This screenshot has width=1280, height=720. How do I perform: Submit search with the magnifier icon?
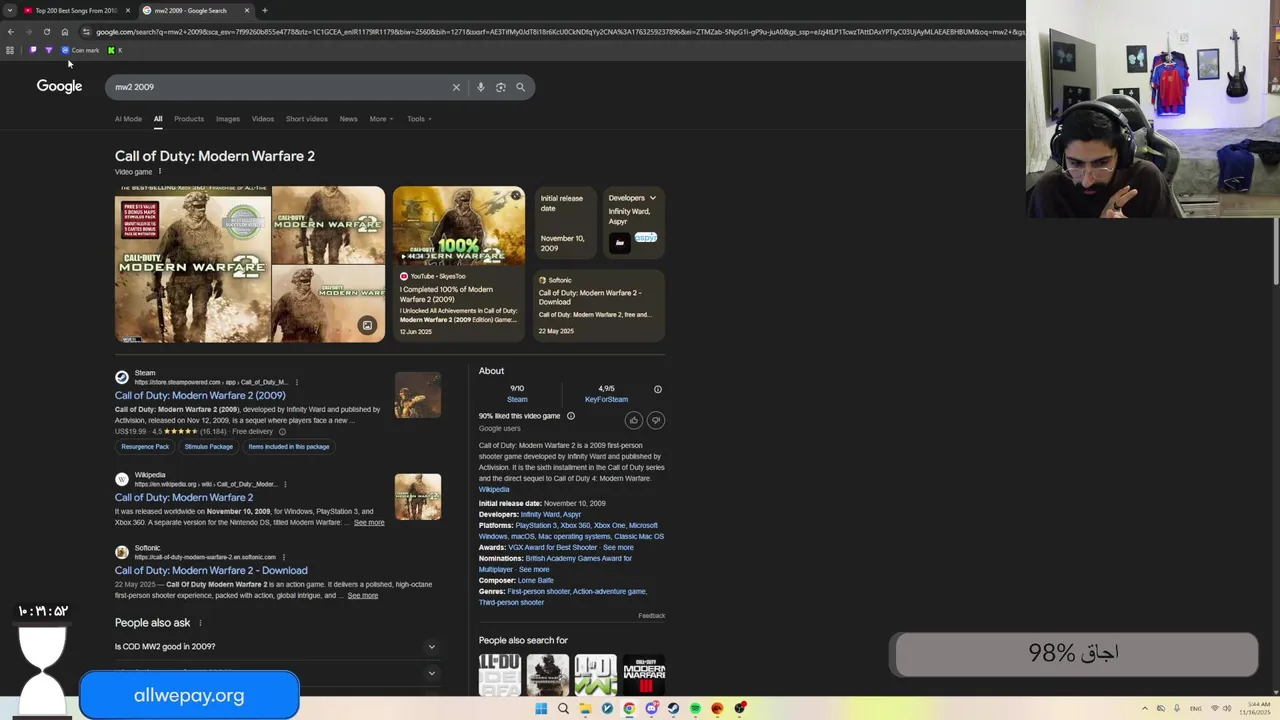click(520, 87)
